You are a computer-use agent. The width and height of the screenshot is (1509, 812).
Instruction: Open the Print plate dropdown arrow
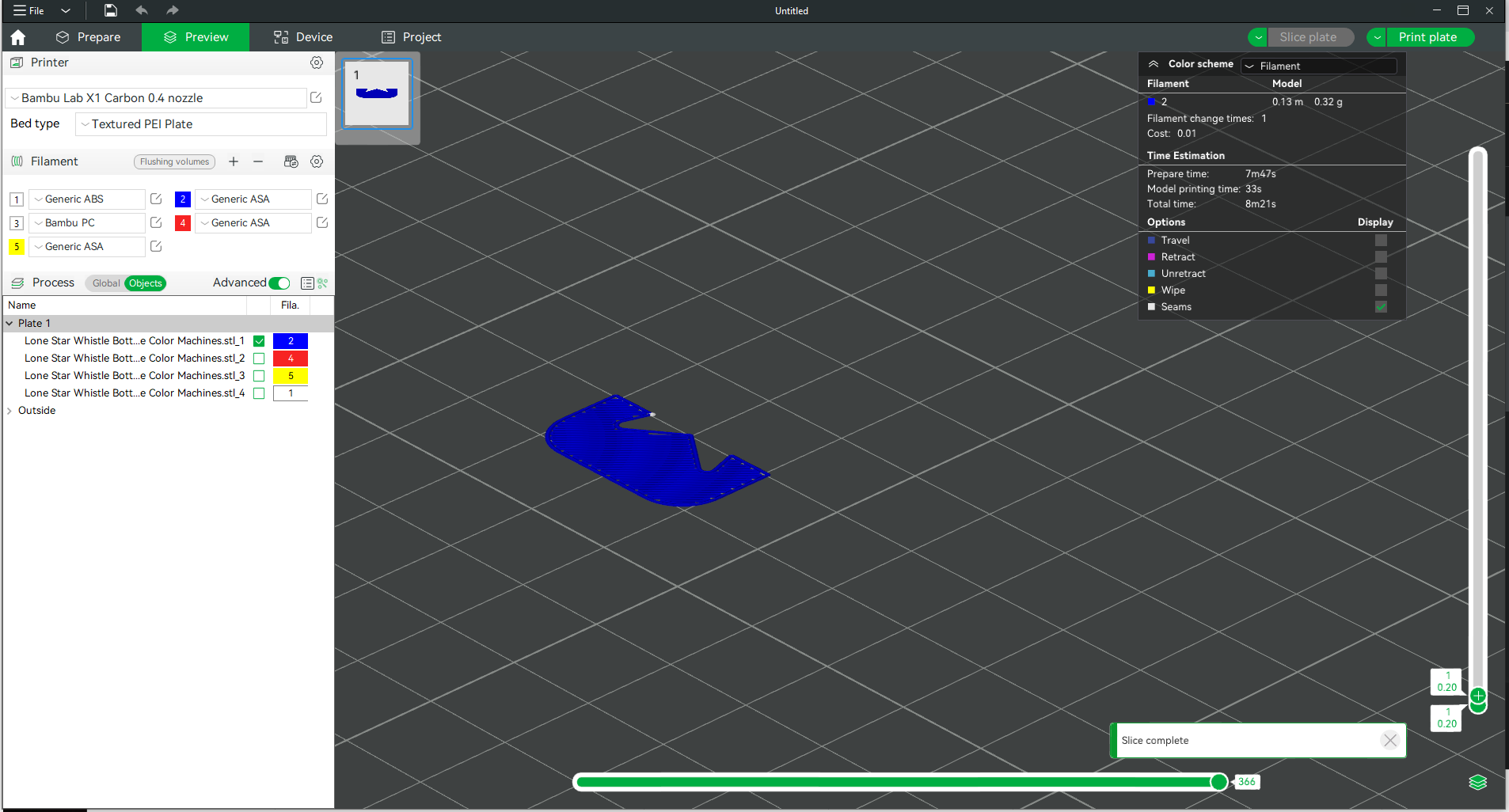click(x=1378, y=37)
